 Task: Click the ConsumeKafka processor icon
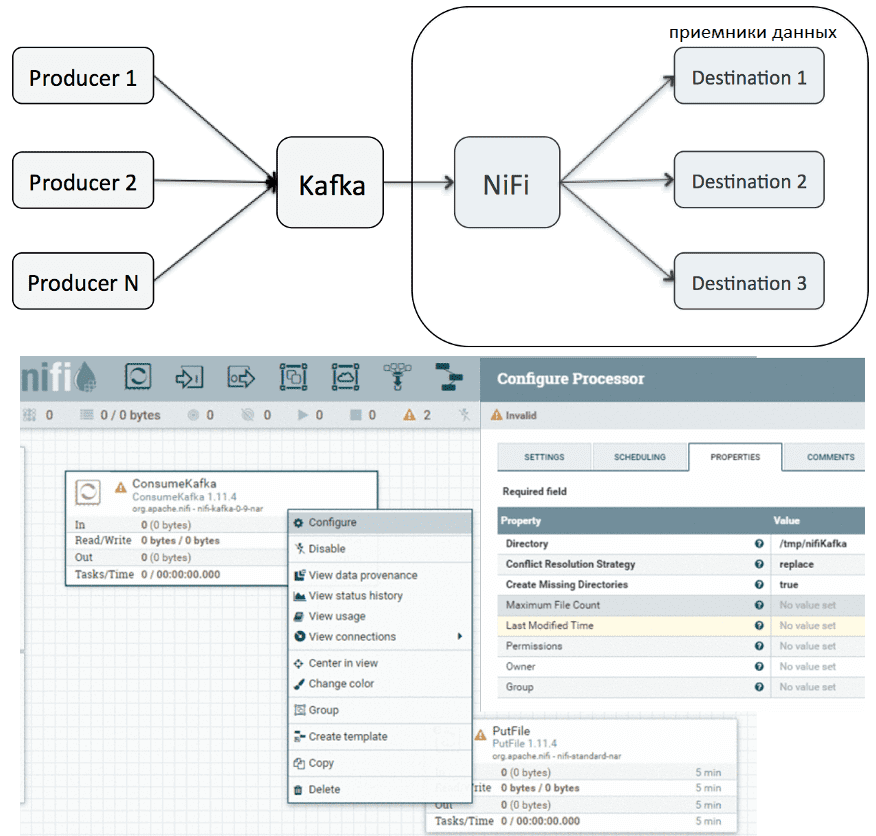tap(88, 492)
